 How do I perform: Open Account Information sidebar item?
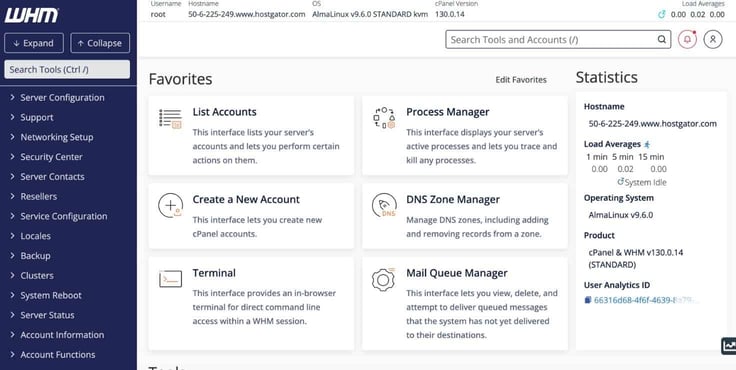click(x=57, y=334)
